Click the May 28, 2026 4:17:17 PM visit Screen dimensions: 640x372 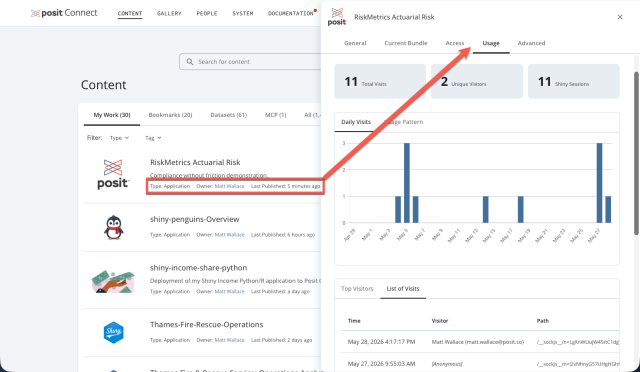(381, 342)
